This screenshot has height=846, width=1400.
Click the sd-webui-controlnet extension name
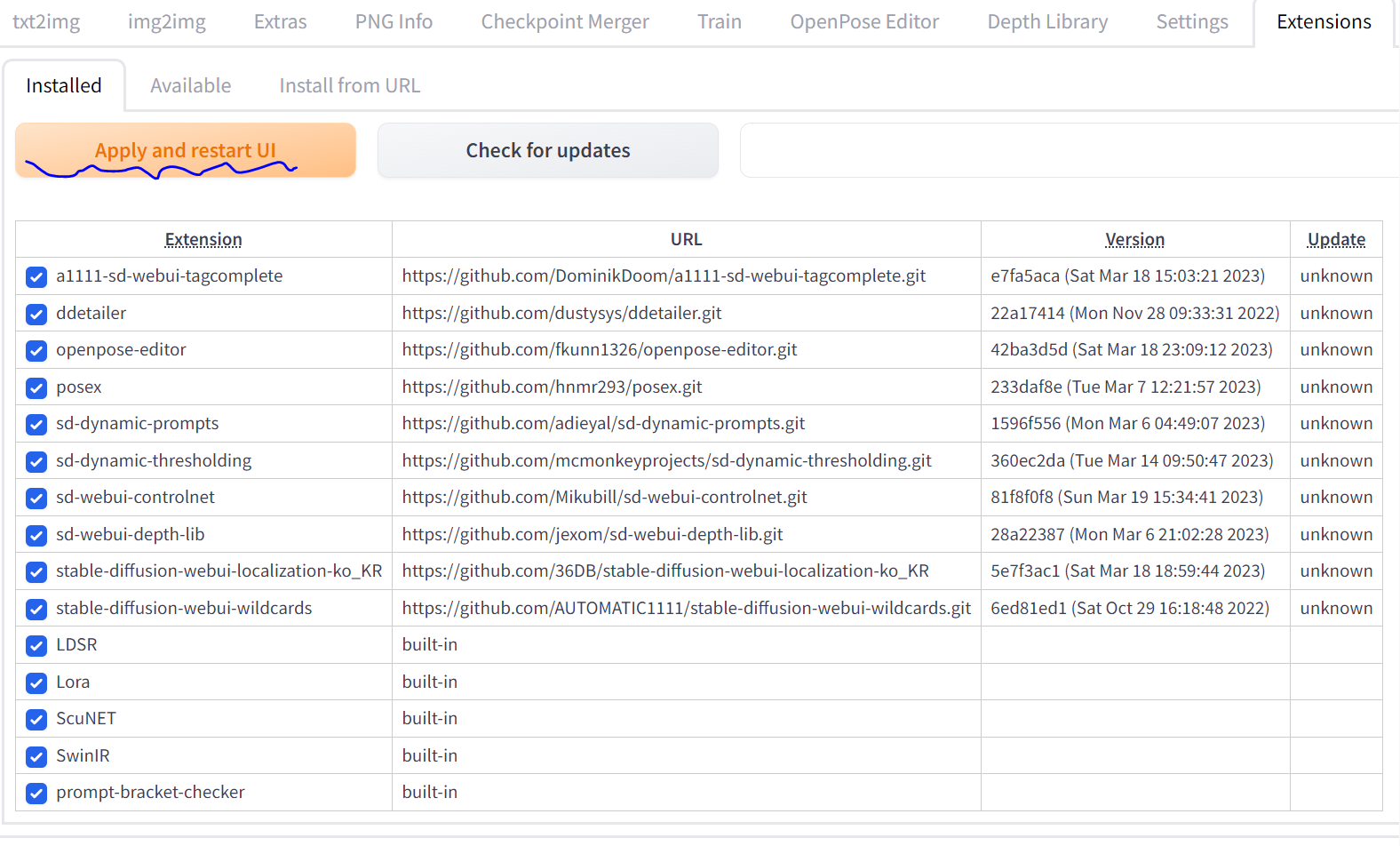pyautogui.click(x=135, y=498)
